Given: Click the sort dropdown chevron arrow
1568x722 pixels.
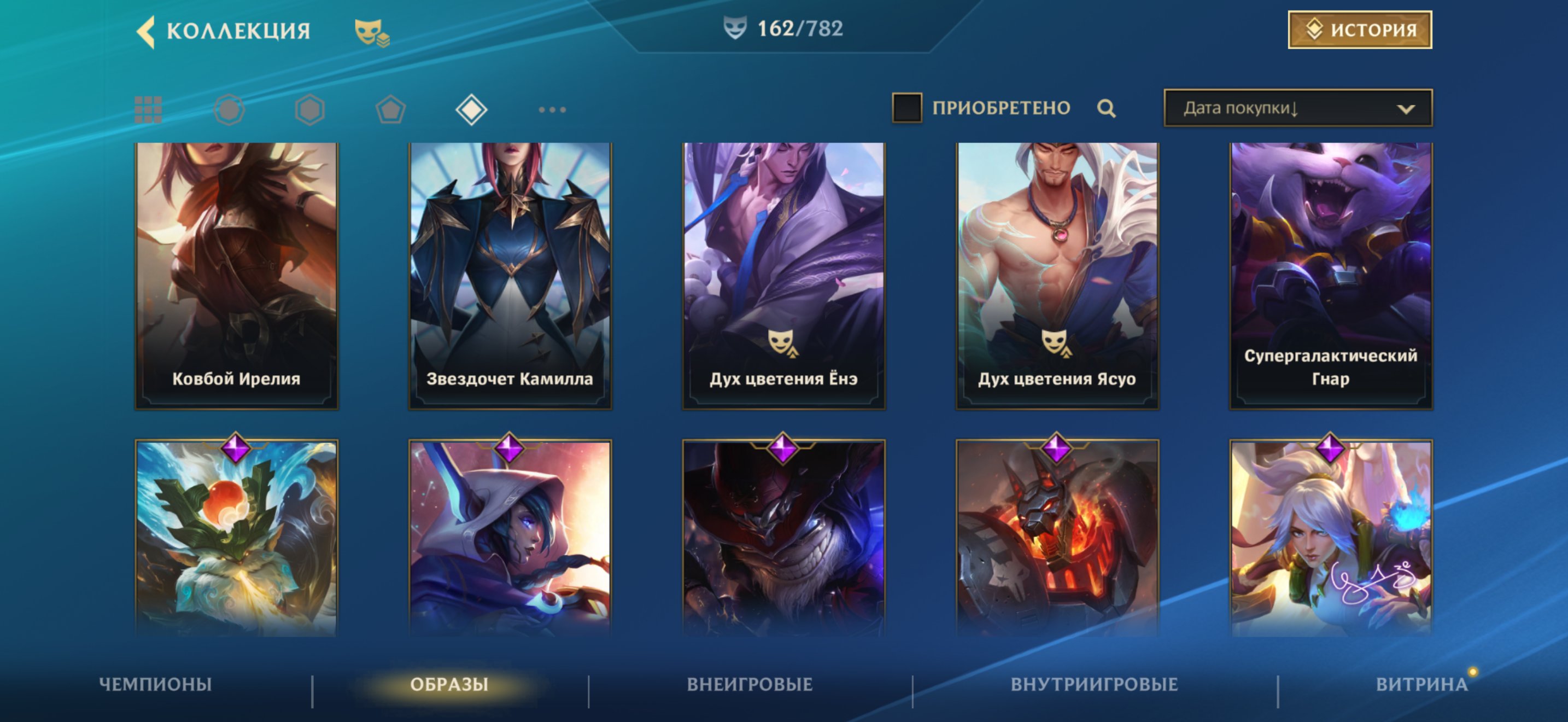Looking at the screenshot, I should pyautogui.click(x=1406, y=109).
